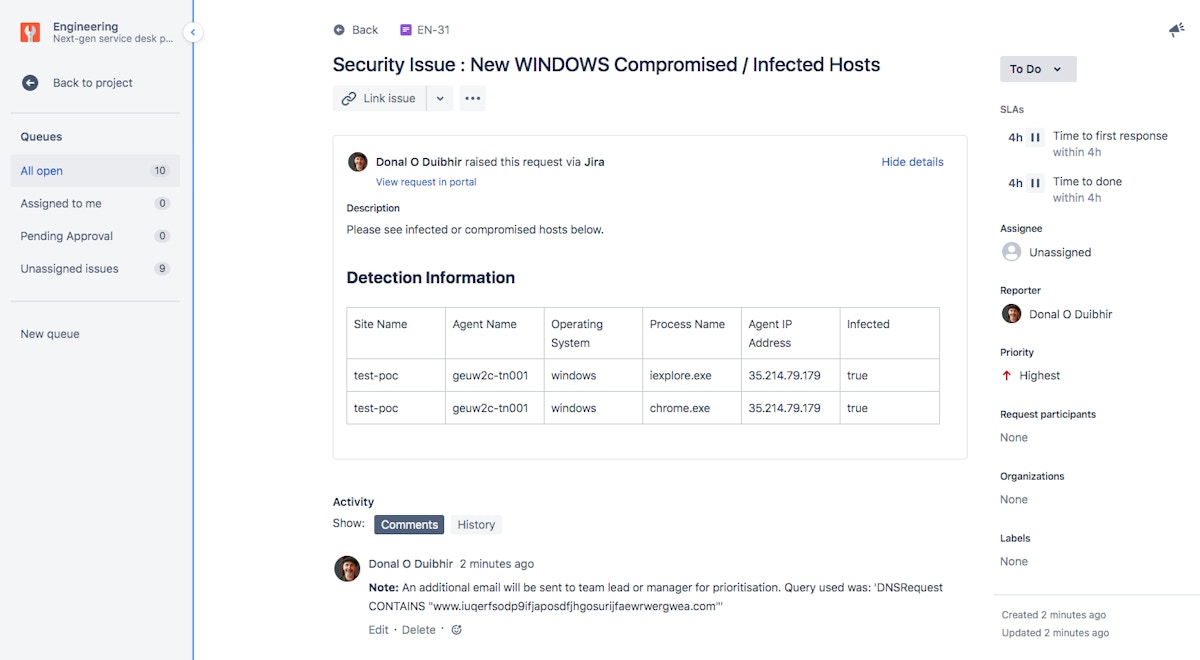Open the Unassigned issues queue
This screenshot has width=1200, height=660.
[70, 268]
